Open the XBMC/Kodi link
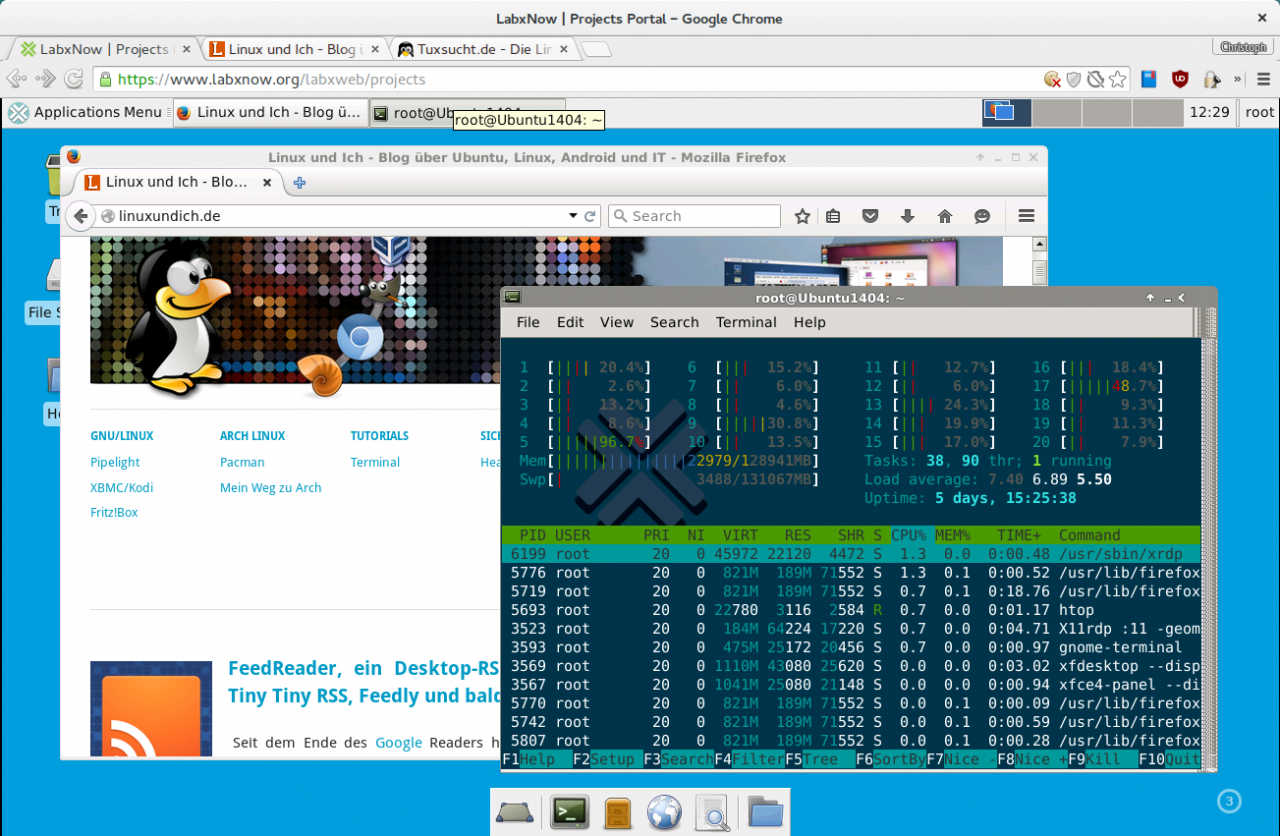The width and height of the screenshot is (1280, 836). coord(121,487)
